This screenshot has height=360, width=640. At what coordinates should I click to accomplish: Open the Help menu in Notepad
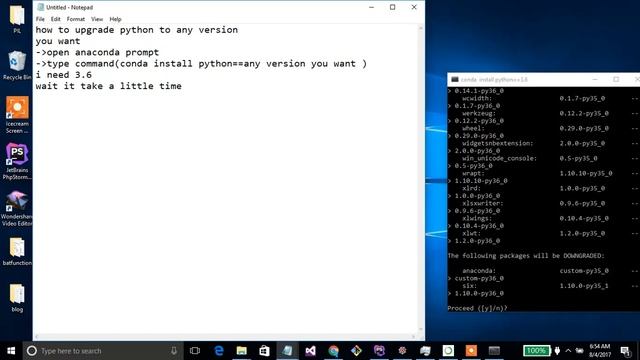(115, 19)
